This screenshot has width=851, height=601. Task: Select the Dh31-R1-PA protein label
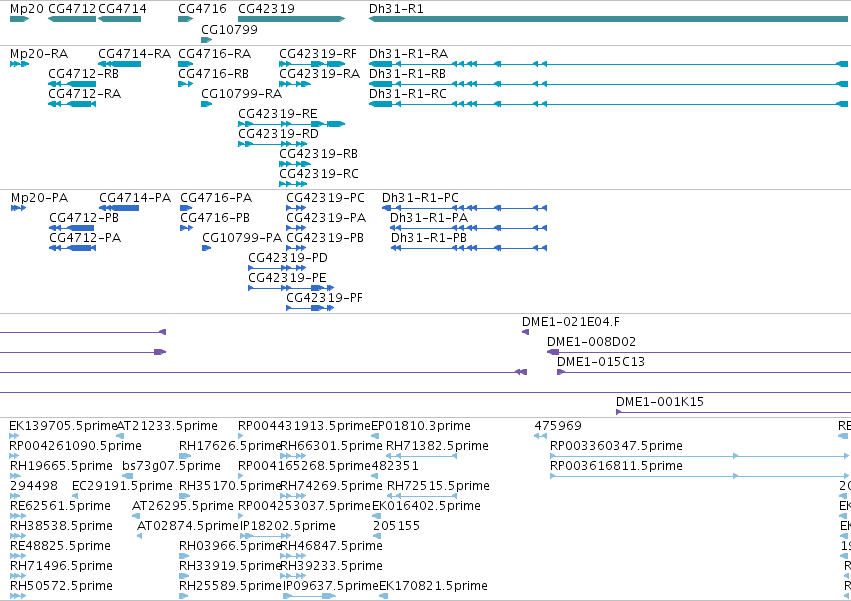[x=429, y=218]
